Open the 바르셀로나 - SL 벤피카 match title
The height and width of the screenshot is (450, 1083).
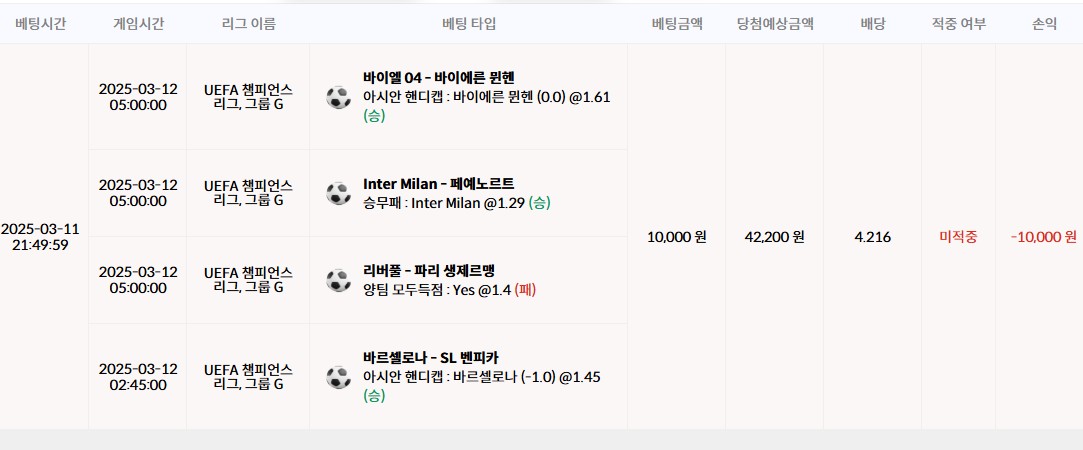[x=431, y=358]
